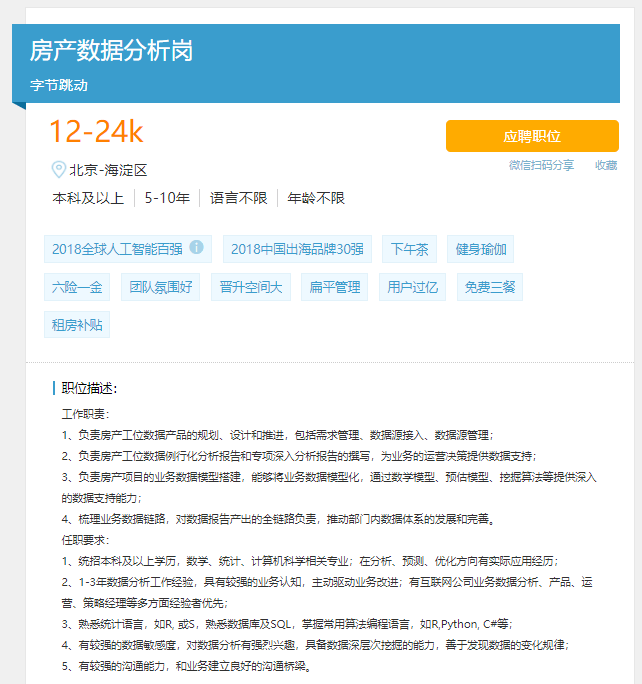Screen dimensions: 642x684
Task: Click the 用户过亿 tag
Action: 413,287
